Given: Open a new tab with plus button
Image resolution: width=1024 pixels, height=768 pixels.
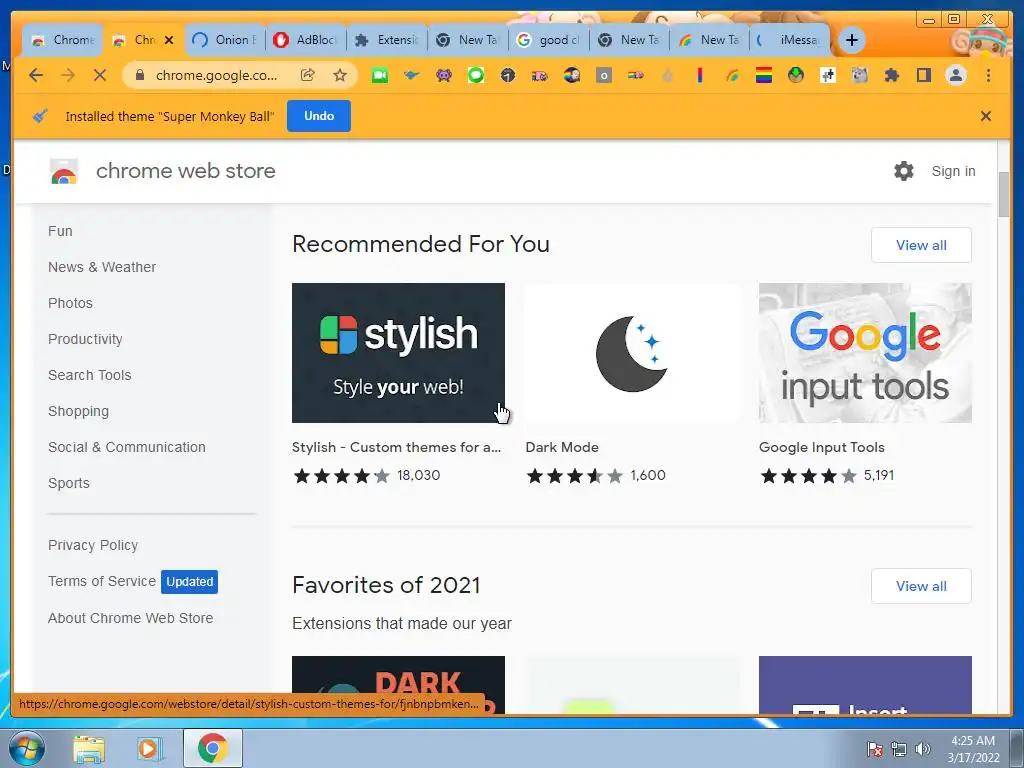Looking at the screenshot, I should (852, 40).
